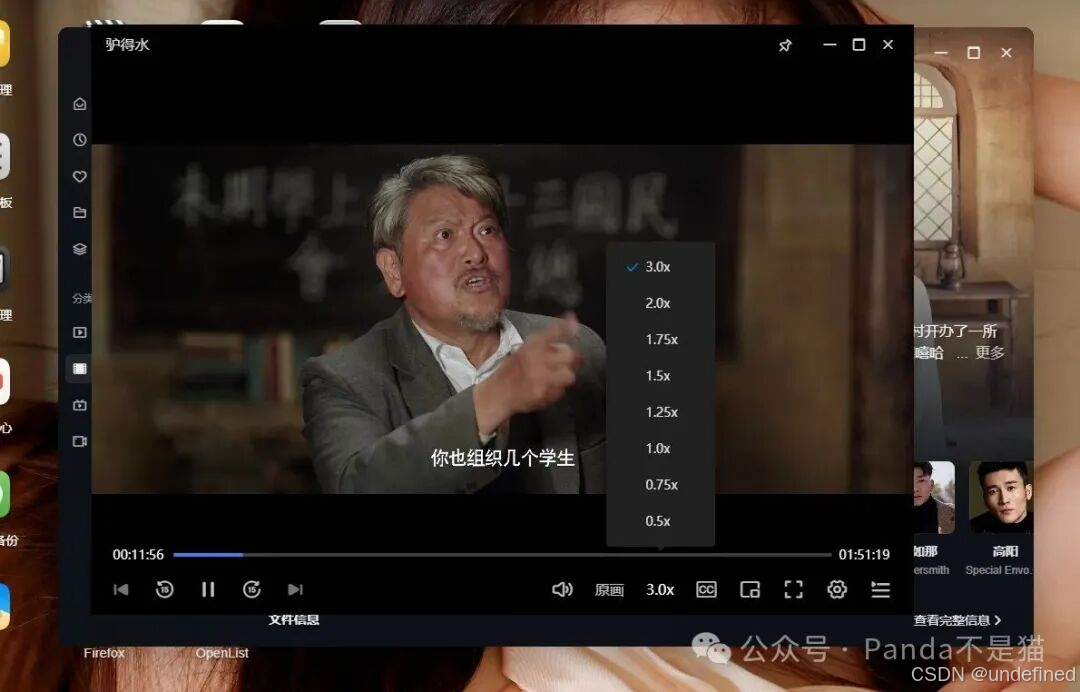Select 3.0x in speed menu
This screenshot has height=692, width=1080.
coord(660,267)
